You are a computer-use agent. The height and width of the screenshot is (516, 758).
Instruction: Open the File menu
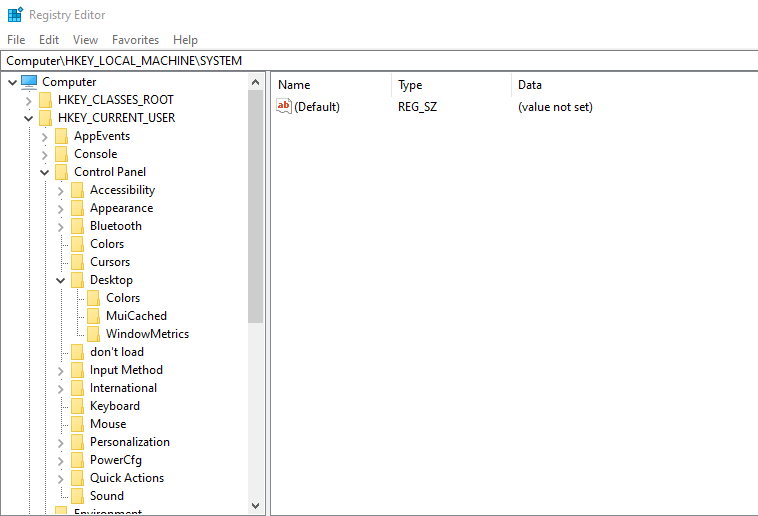pos(16,40)
